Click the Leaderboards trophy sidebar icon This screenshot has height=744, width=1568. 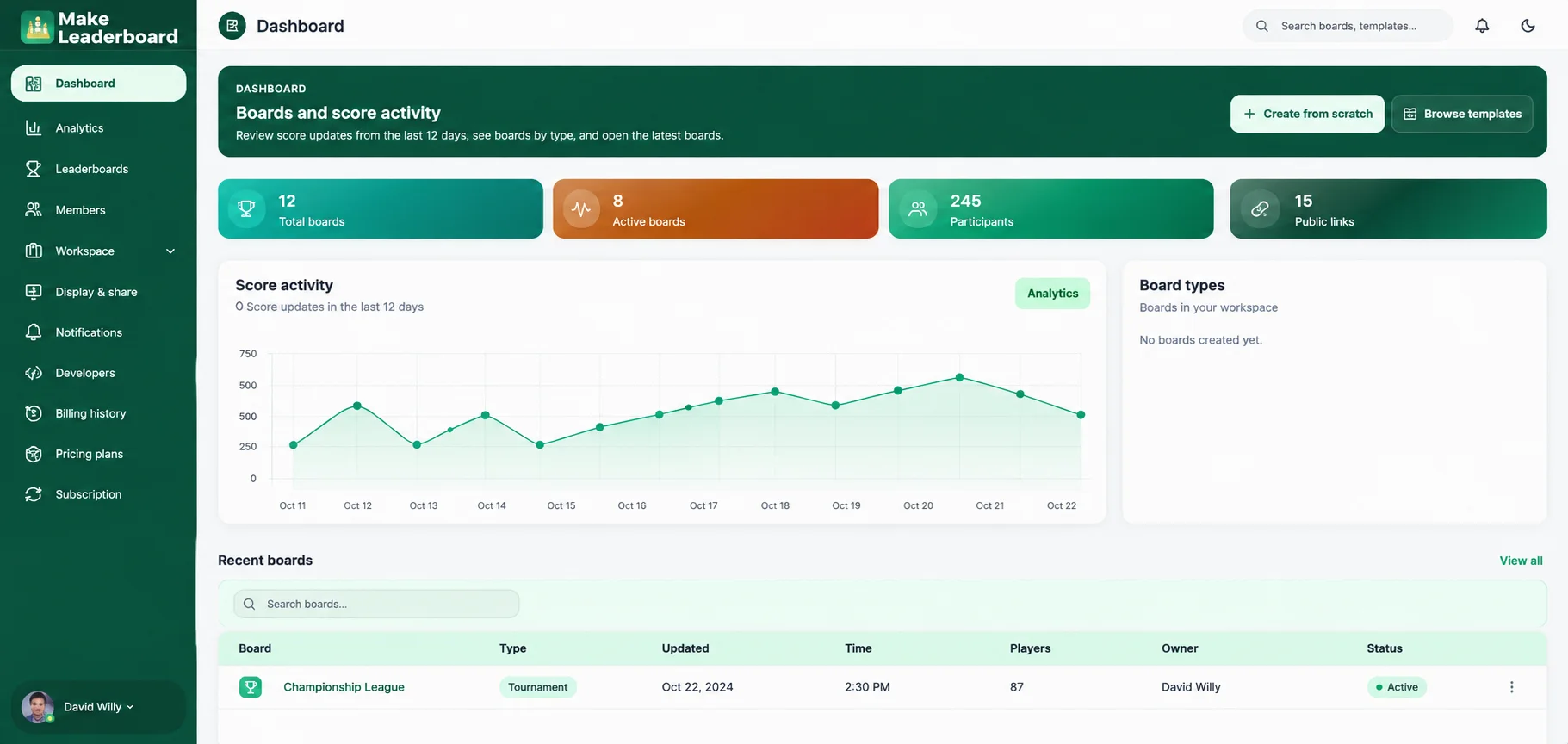tap(34, 169)
